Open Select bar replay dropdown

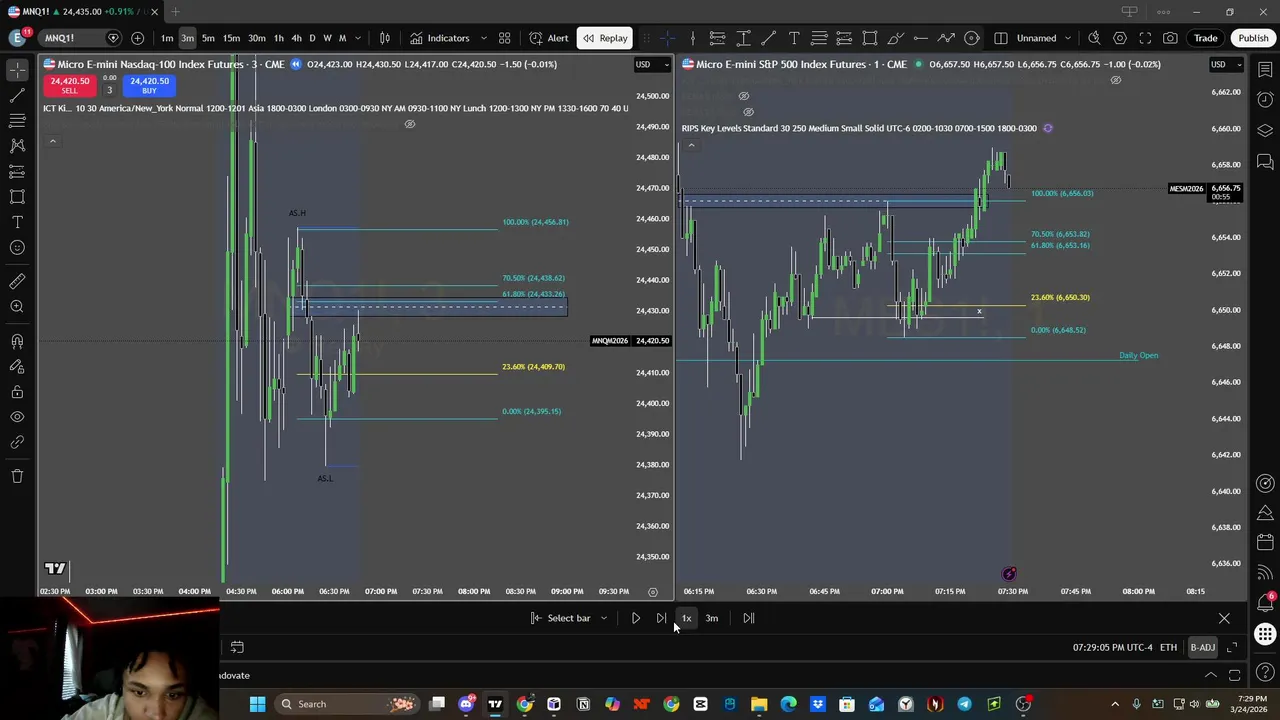point(604,618)
